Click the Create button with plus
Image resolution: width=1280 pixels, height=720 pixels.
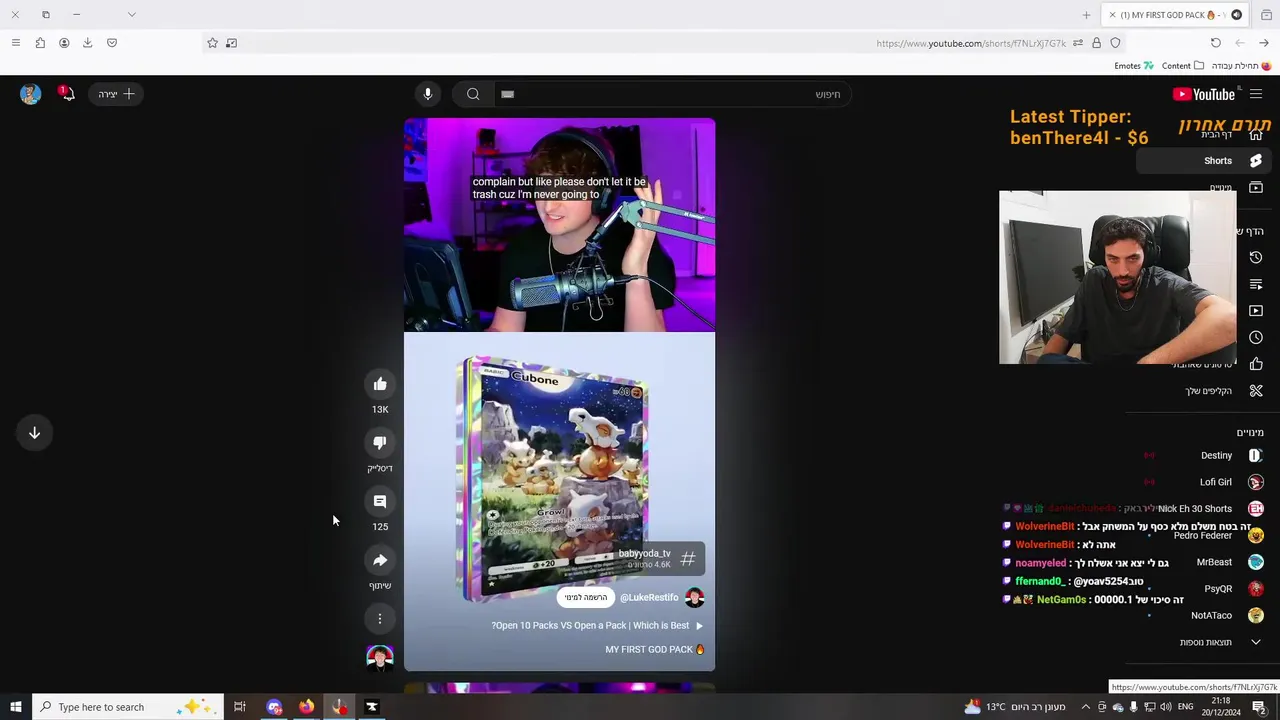116,94
